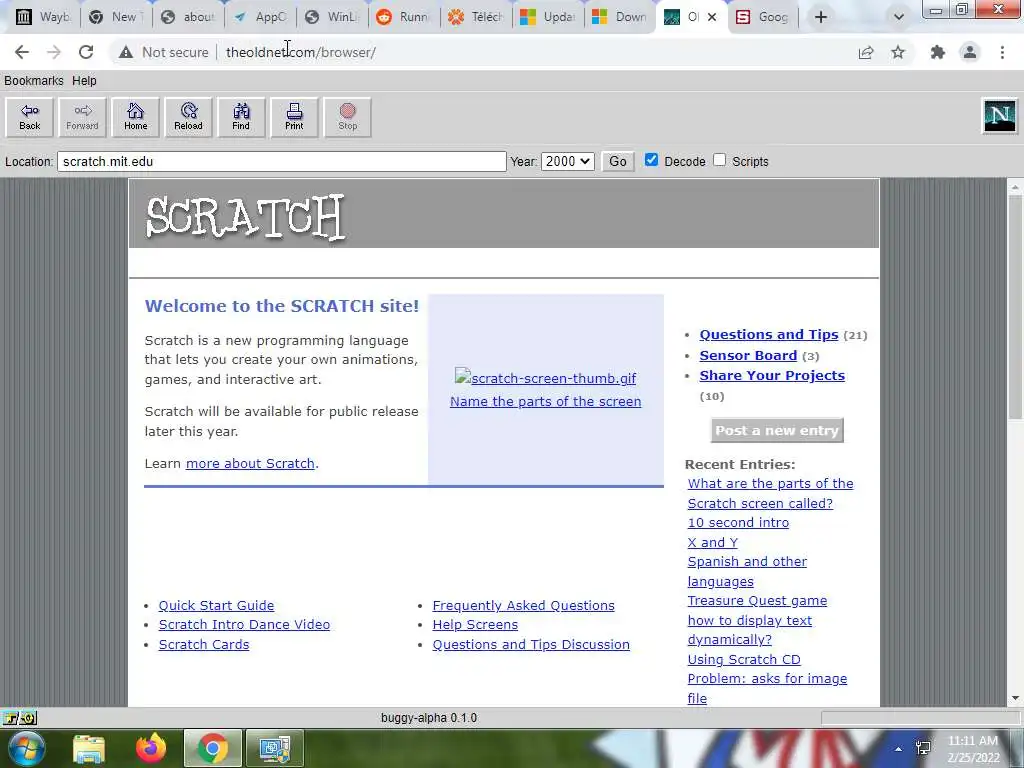Uncheck the Decode checkbox
Viewport: 1024px width, 768px height.
[x=651, y=160]
